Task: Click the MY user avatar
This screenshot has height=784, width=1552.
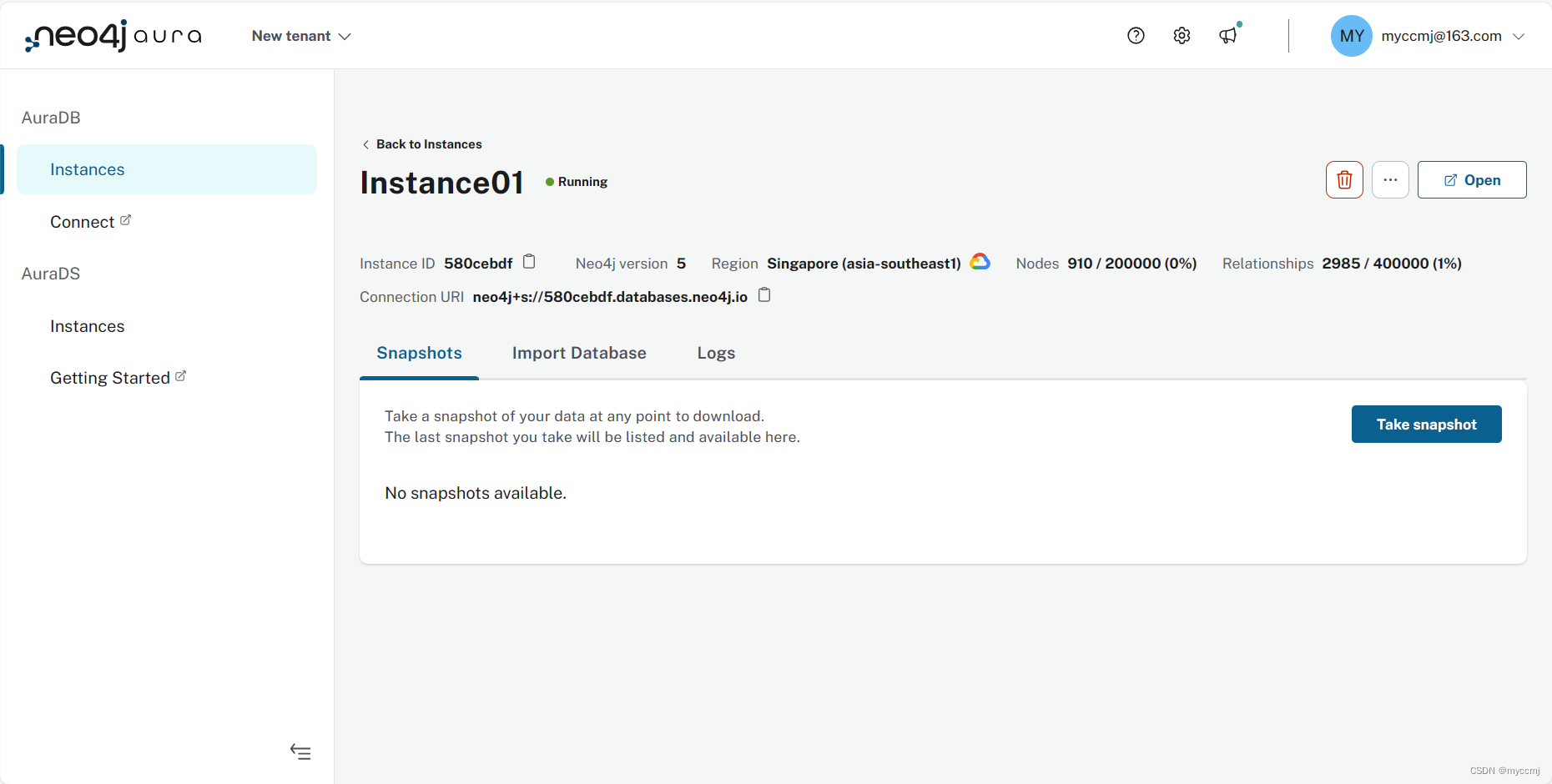Action: 1351,36
